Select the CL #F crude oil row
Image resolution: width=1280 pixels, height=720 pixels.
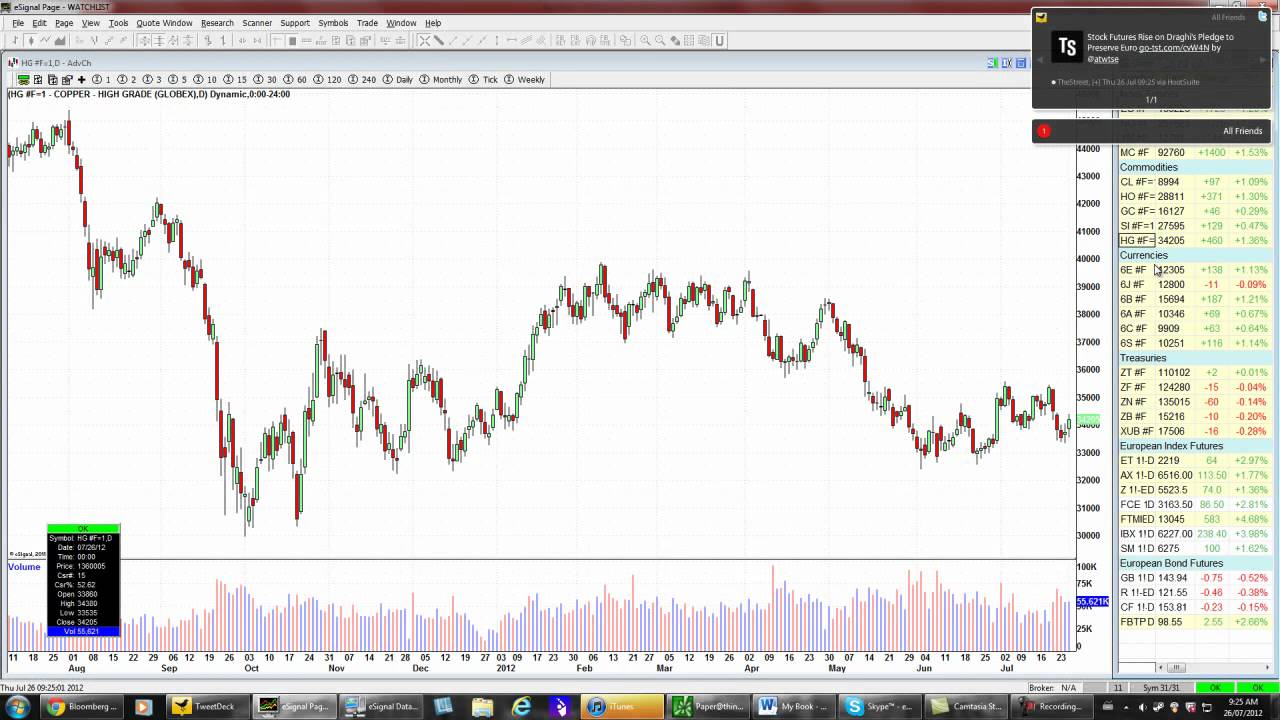pyautogui.click(x=1195, y=182)
